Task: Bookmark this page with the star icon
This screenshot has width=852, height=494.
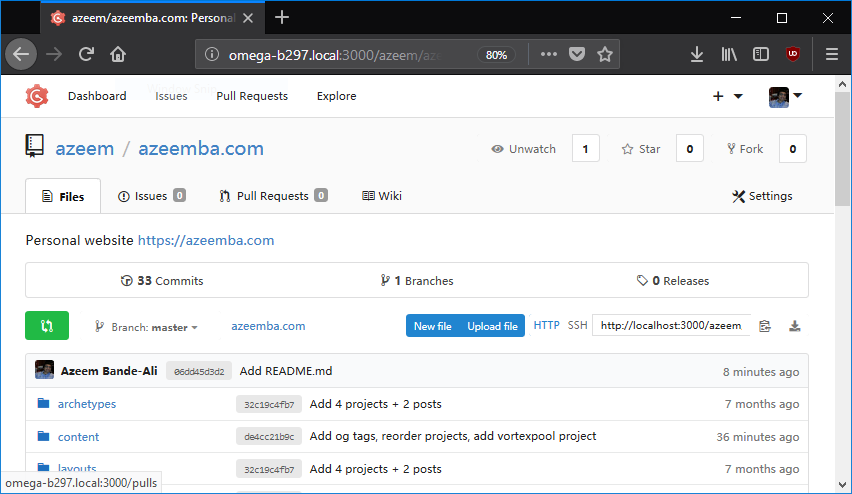Action: click(x=605, y=54)
